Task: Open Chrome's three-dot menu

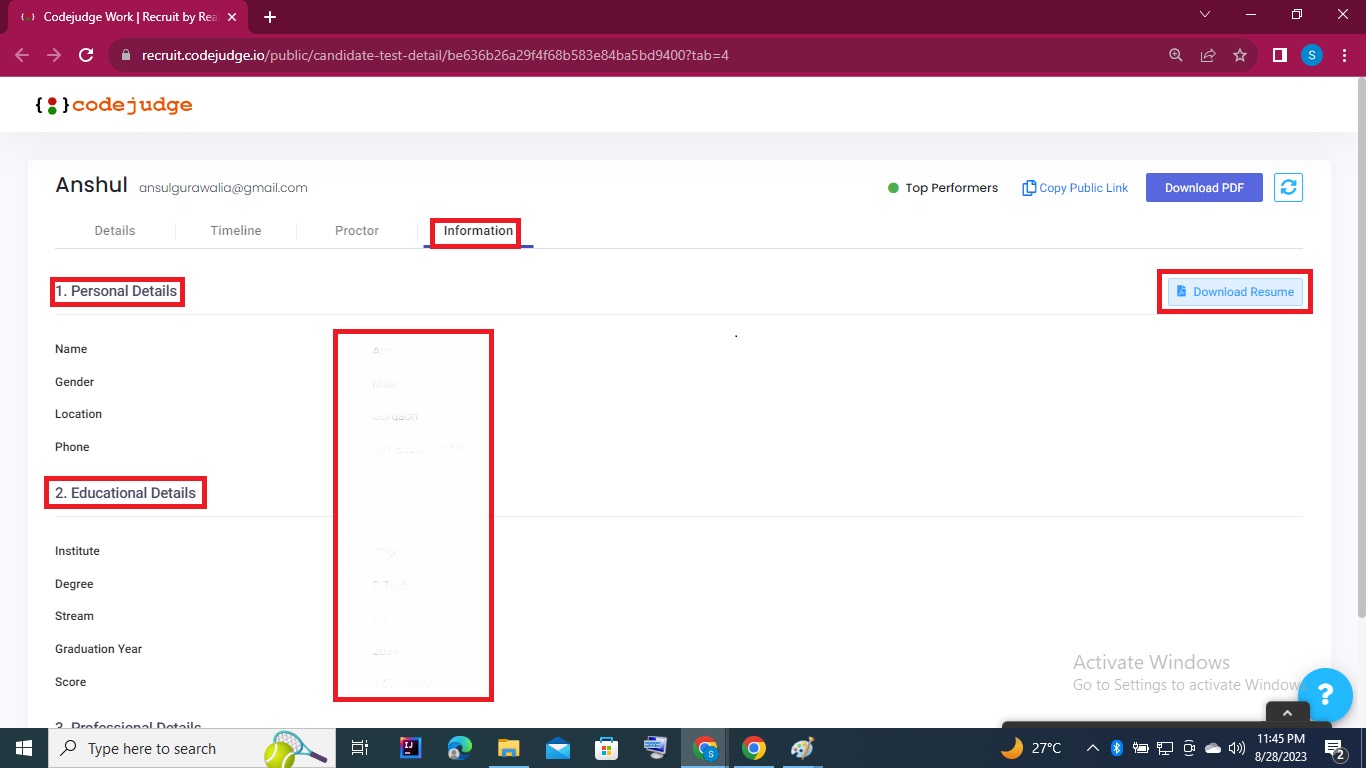Action: 1344,55
